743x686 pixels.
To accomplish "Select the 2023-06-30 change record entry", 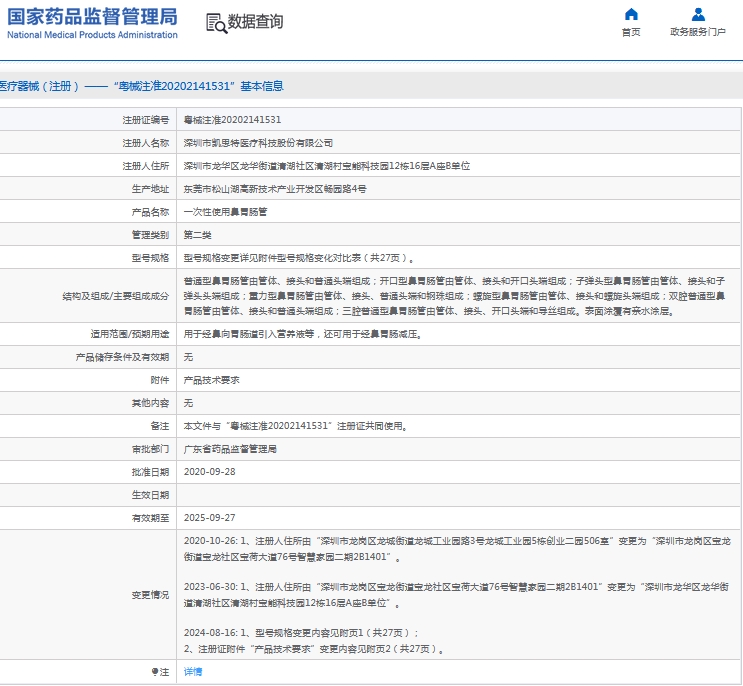I will [x=456, y=595].
